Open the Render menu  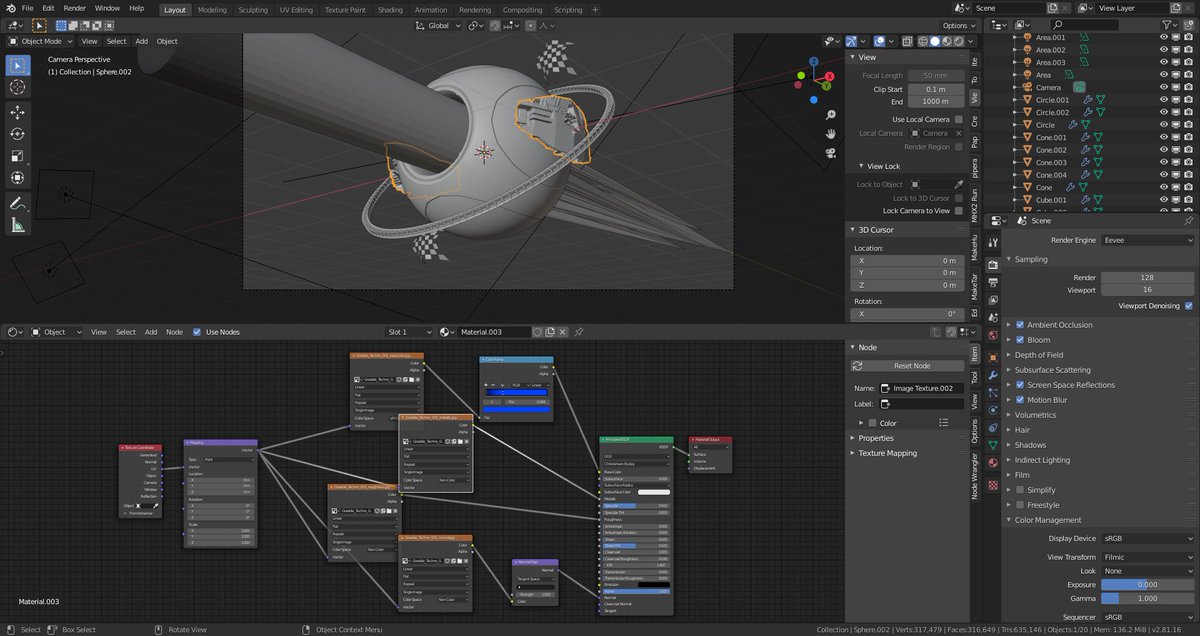74,8
